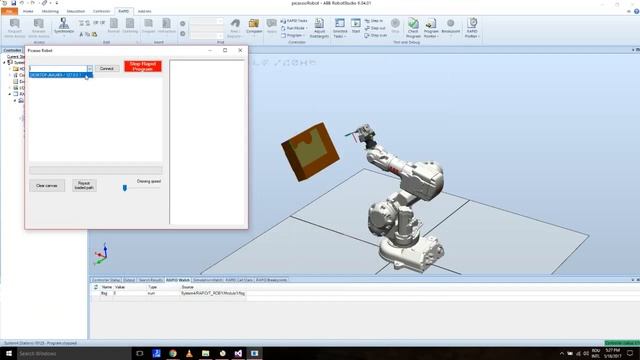This screenshot has width=640, height=360.
Task: Switch to the Add-Ins ribbon tab
Action: coord(144,11)
